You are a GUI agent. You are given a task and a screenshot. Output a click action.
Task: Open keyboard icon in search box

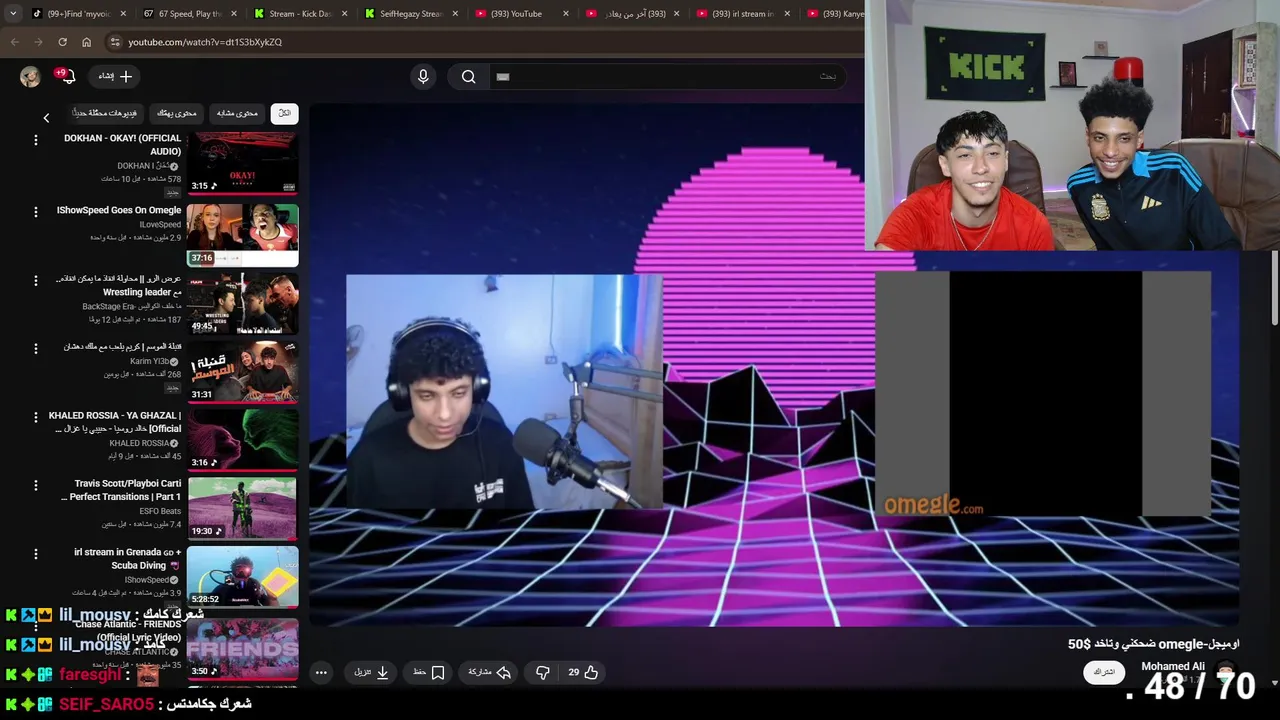click(x=503, y=76)
